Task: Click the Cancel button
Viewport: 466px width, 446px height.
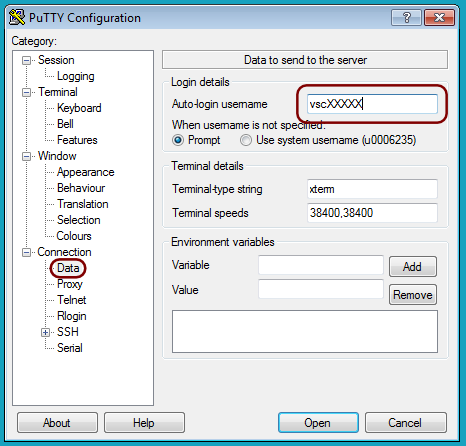Action: coord(406,423)
